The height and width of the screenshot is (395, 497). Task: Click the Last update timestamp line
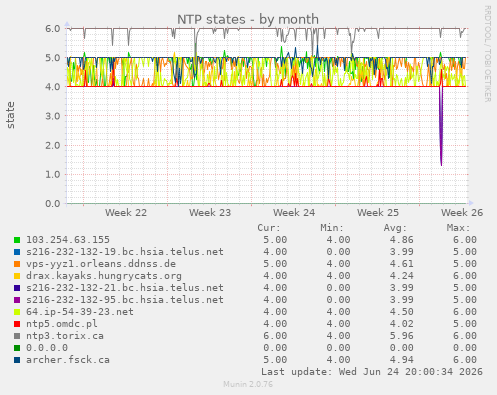[372, 372]
